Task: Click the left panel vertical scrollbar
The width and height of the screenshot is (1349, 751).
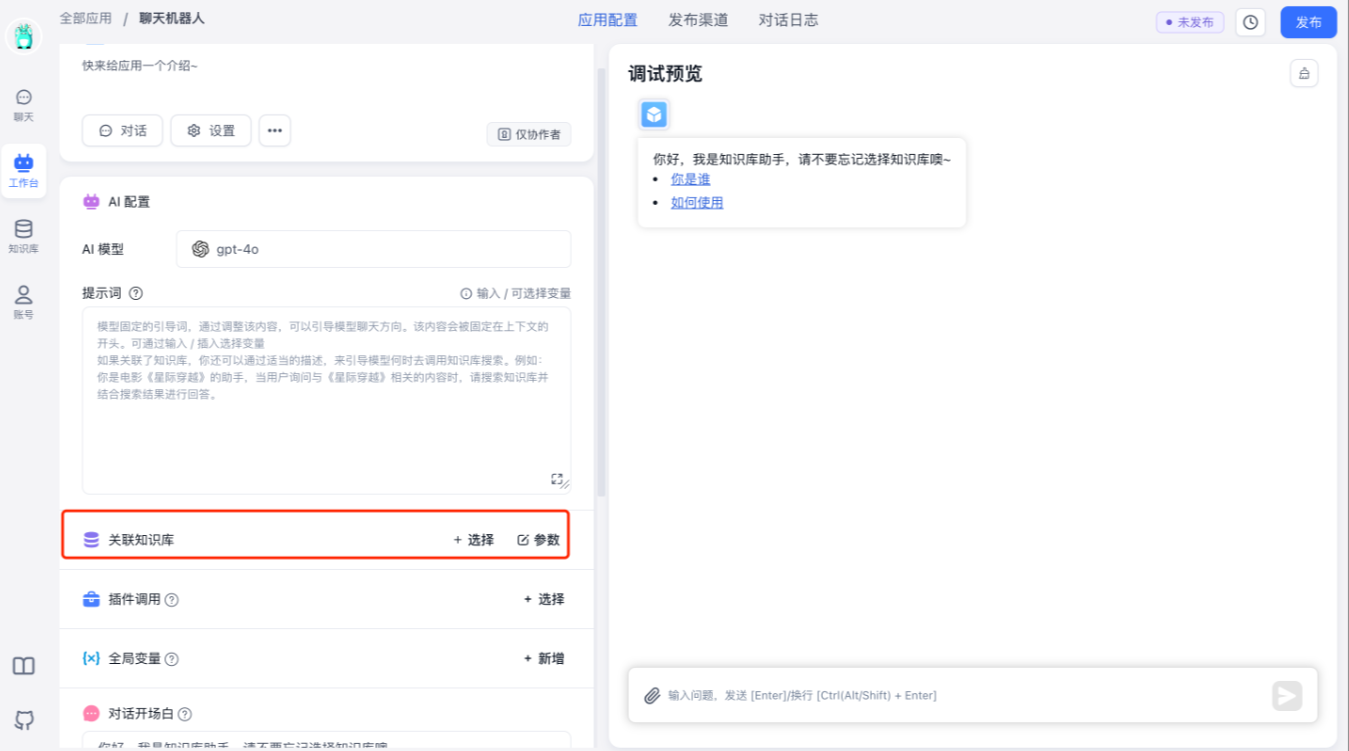Action: [601, 280]
